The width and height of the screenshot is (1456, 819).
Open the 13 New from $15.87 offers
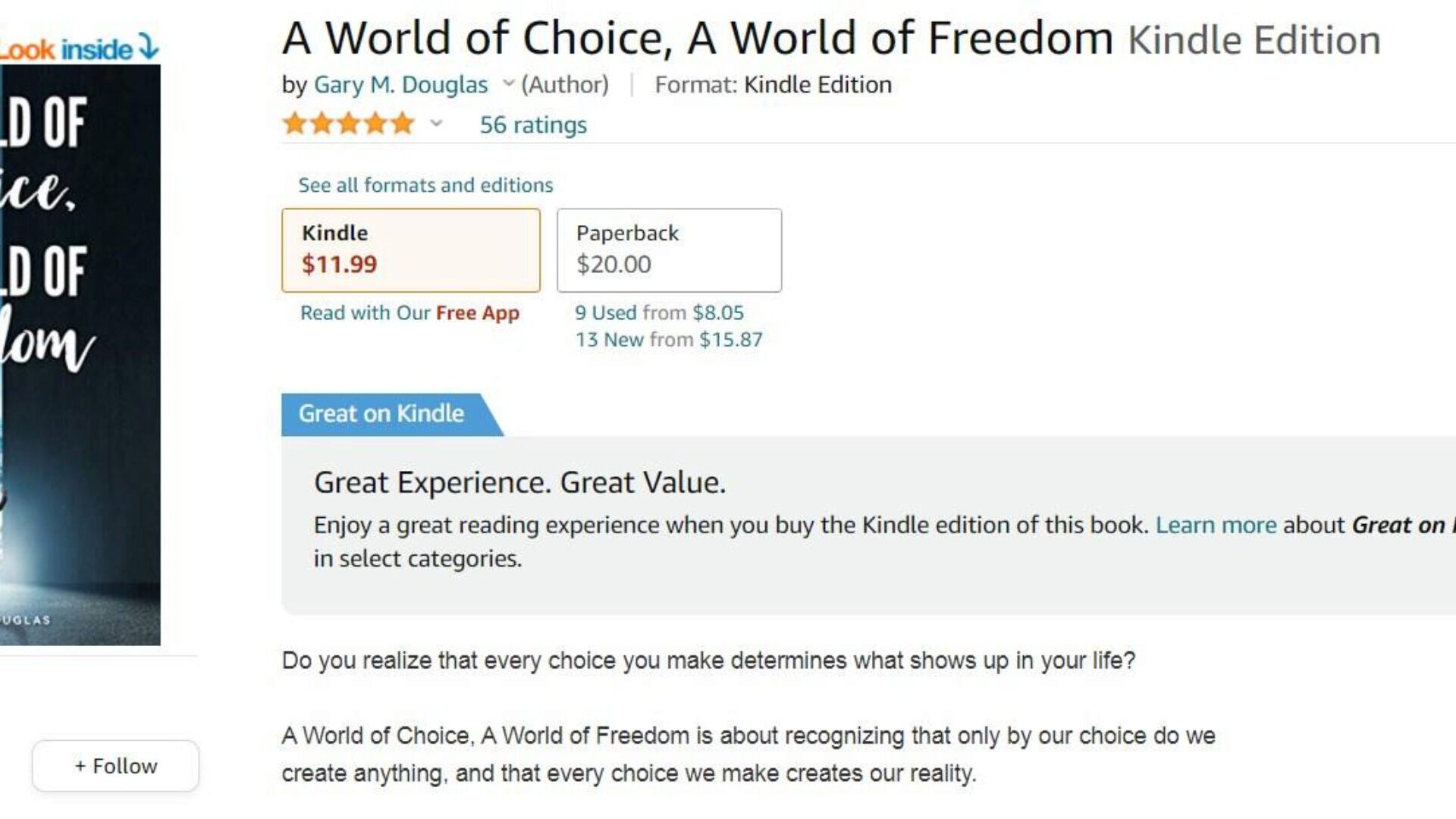[x=668, y=339]
